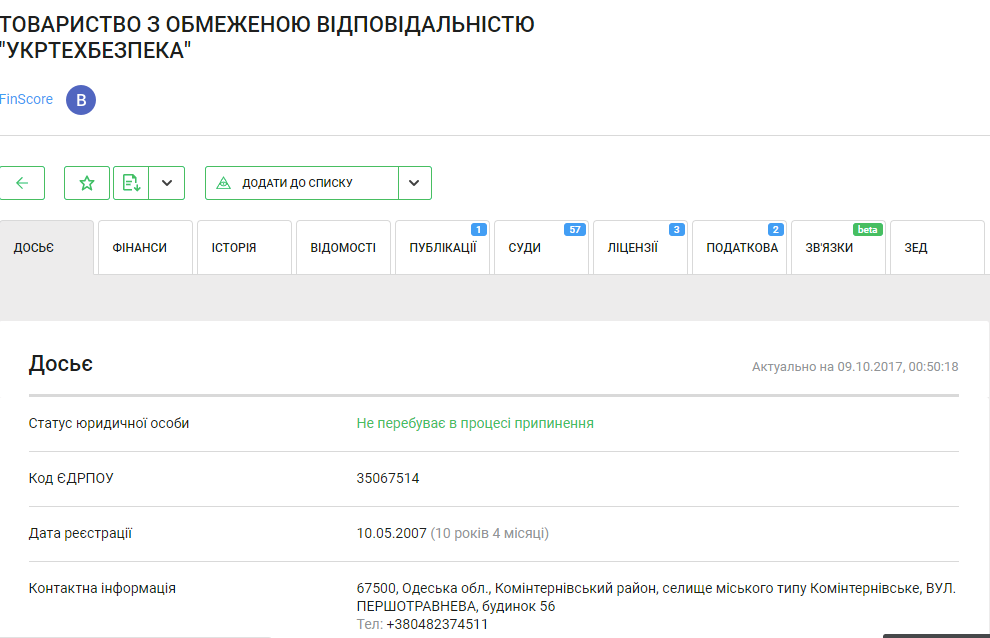Expand the Додати до списку dropdown arrow
This screenshot has width=990, height=638.
415,183
